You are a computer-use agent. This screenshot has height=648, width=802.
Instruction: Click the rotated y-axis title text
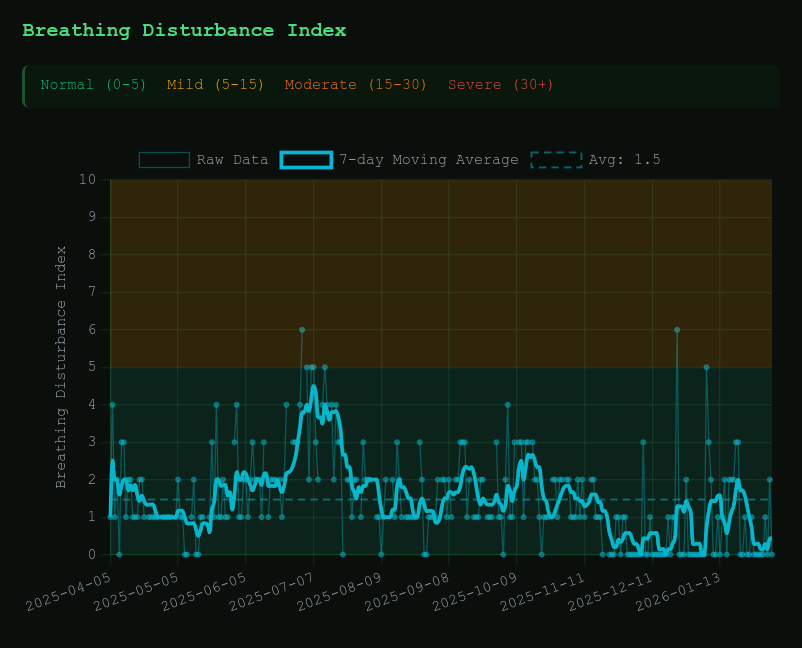[x=62, y=367]
